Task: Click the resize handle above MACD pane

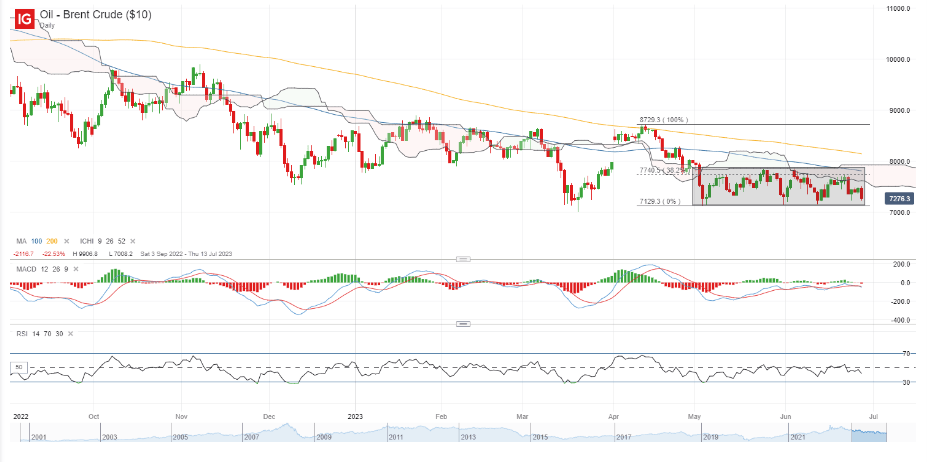Action: (464, 259)
